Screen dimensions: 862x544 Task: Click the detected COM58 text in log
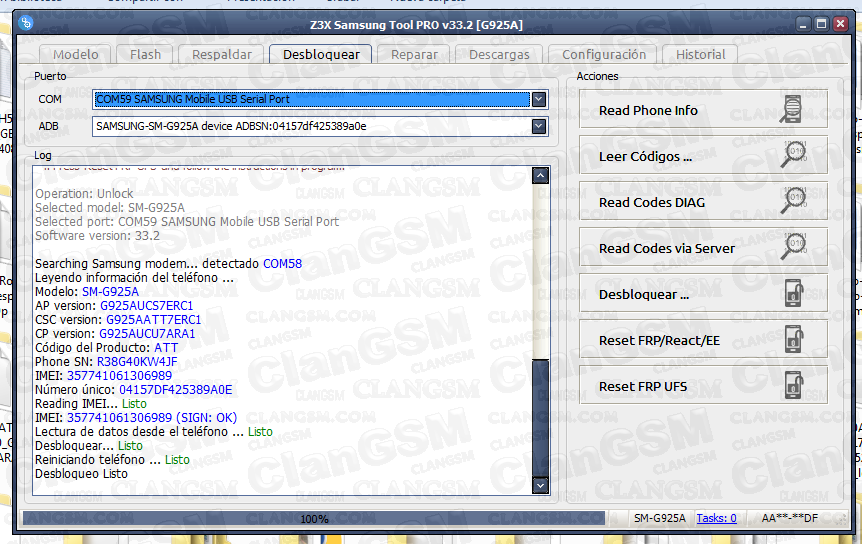coord(282,264)
